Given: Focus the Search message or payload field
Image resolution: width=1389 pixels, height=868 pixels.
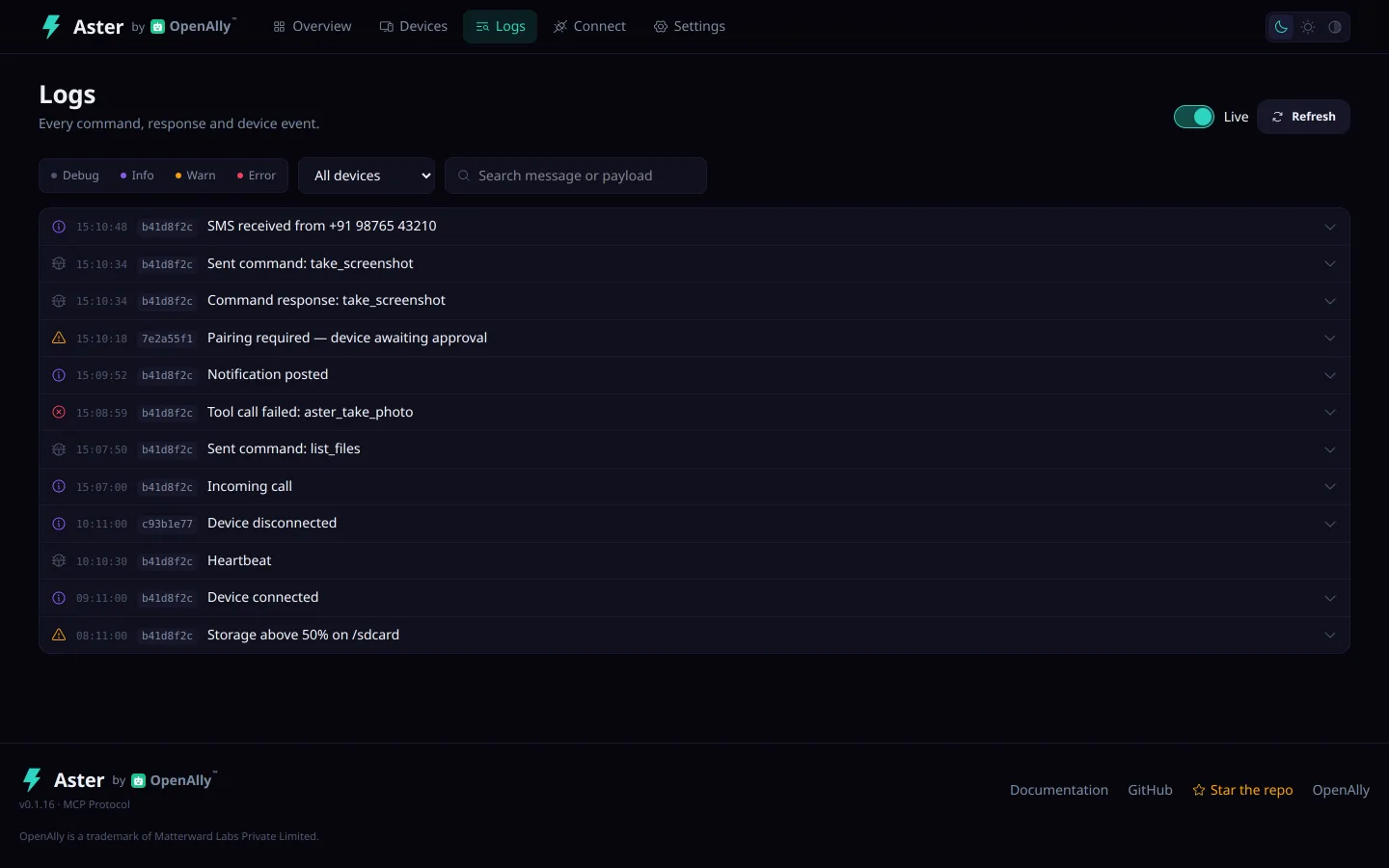Looking at the screenshot, I should coord(576,176).
